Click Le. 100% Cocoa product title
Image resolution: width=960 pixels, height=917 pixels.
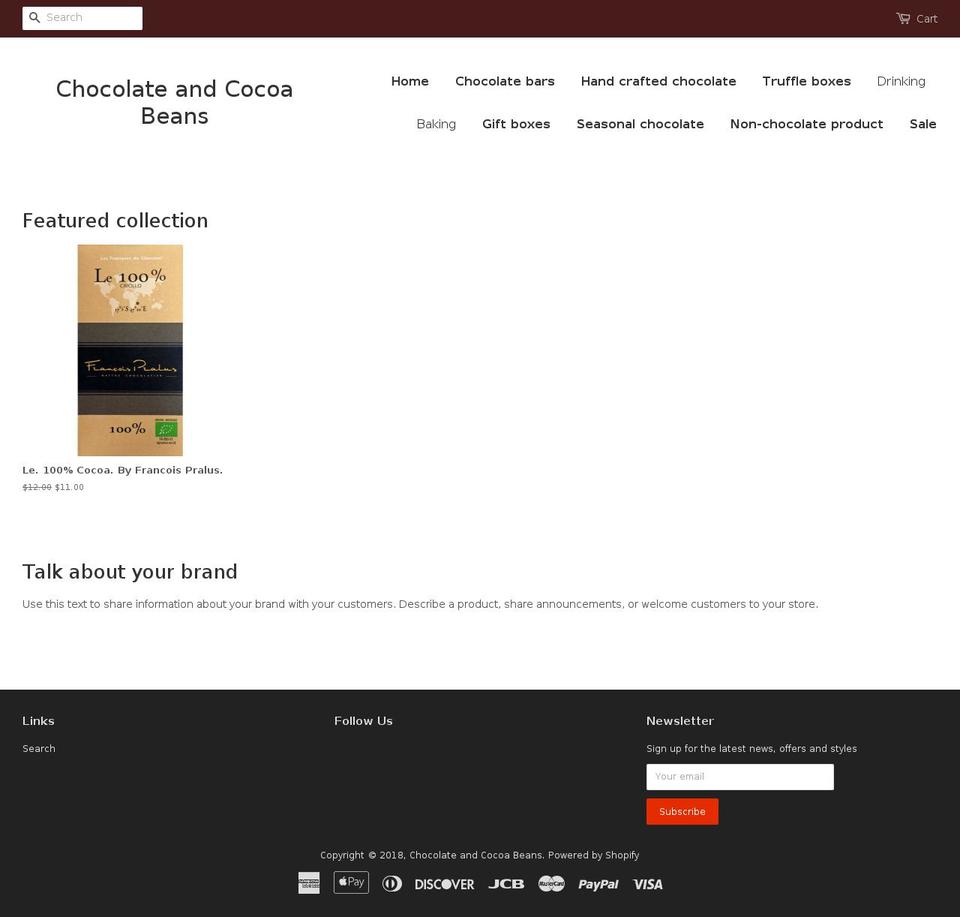point(122,470)
